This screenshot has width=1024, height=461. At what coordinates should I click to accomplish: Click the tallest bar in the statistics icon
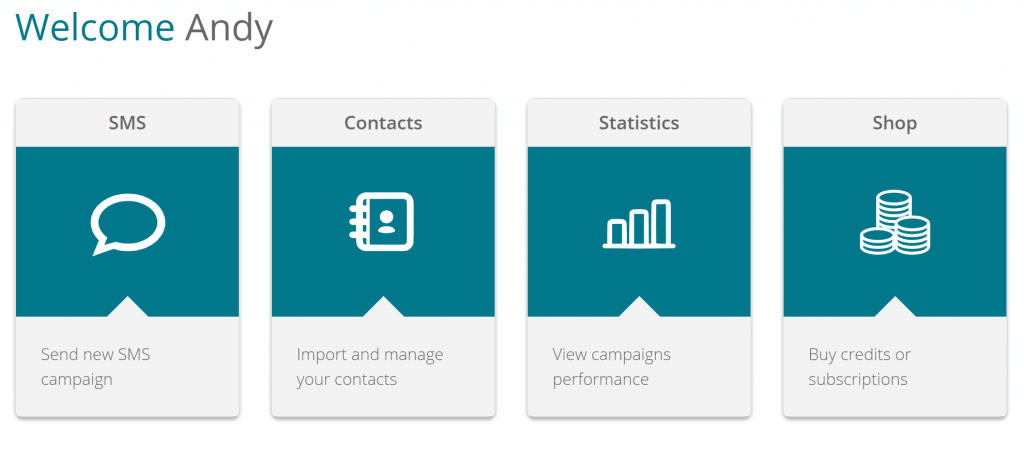(x=662, y=221)
